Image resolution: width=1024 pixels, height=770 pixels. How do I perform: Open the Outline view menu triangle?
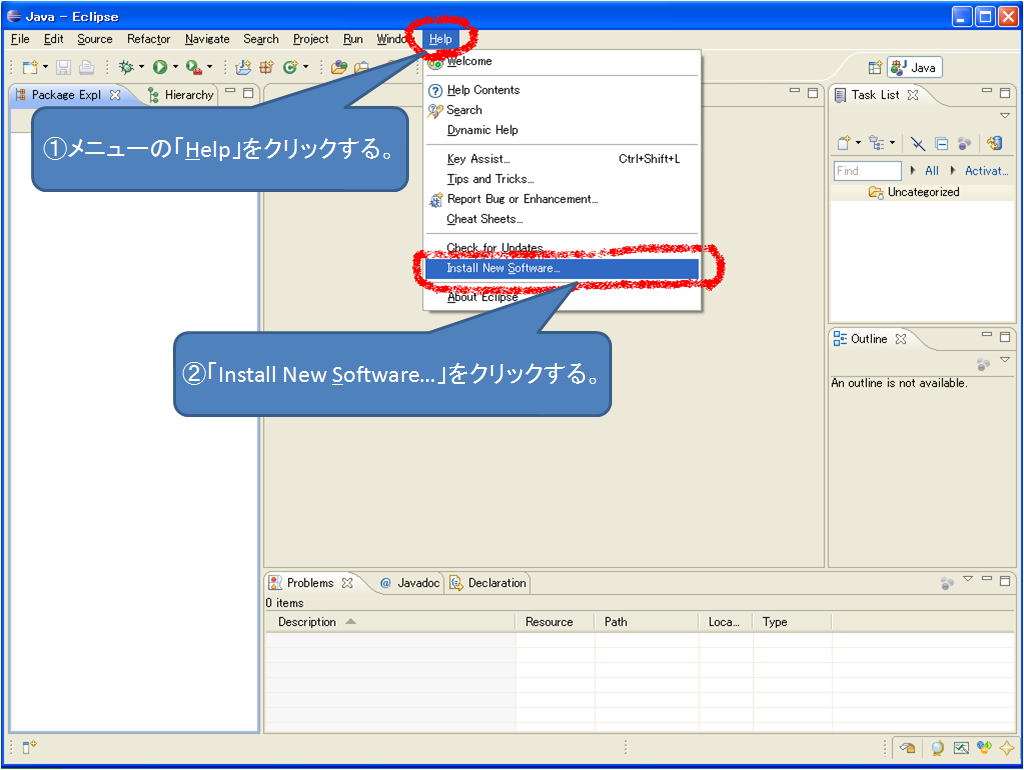click(1005, 360)
